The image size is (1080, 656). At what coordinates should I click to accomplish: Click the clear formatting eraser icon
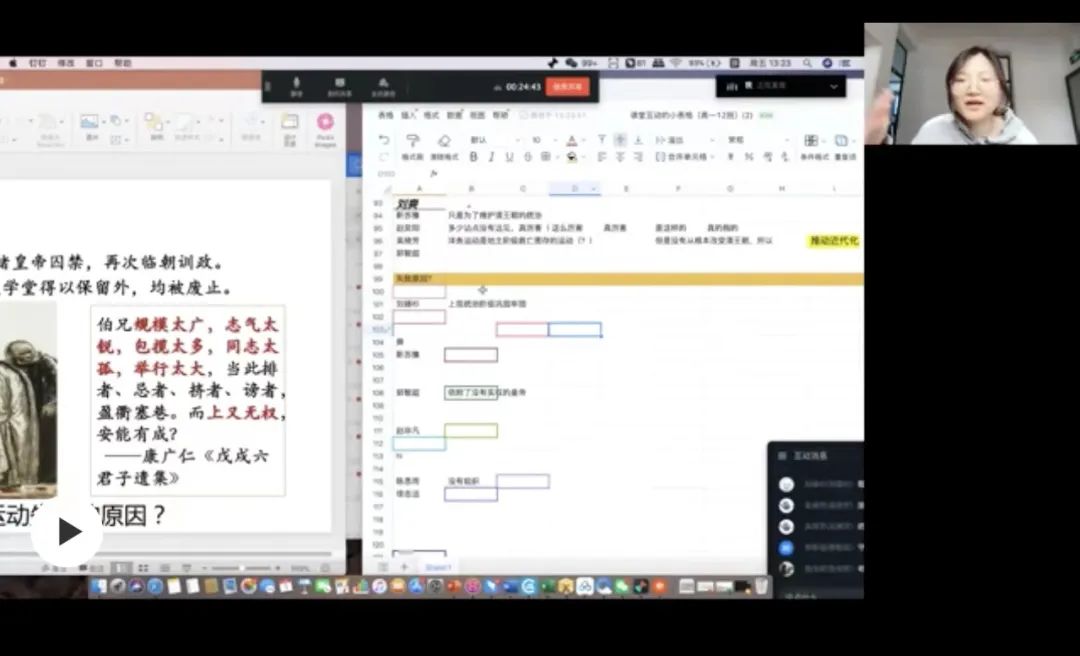(x=444, y=141)
